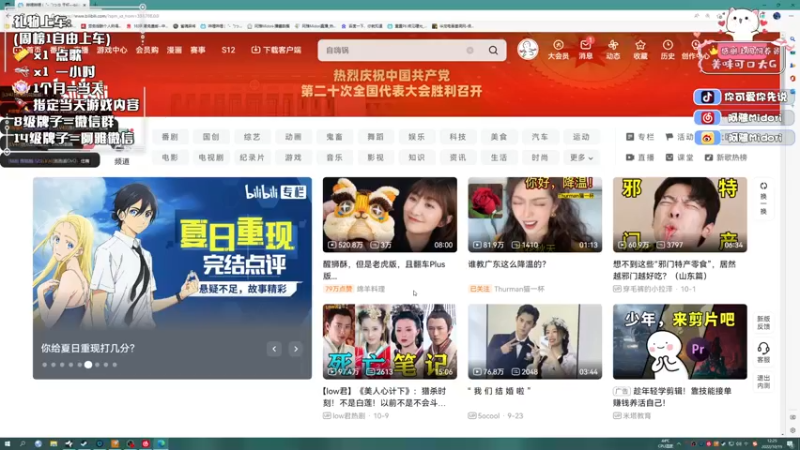Open S12 in the top navigation
800x450 pixels.
coord(228,50)
